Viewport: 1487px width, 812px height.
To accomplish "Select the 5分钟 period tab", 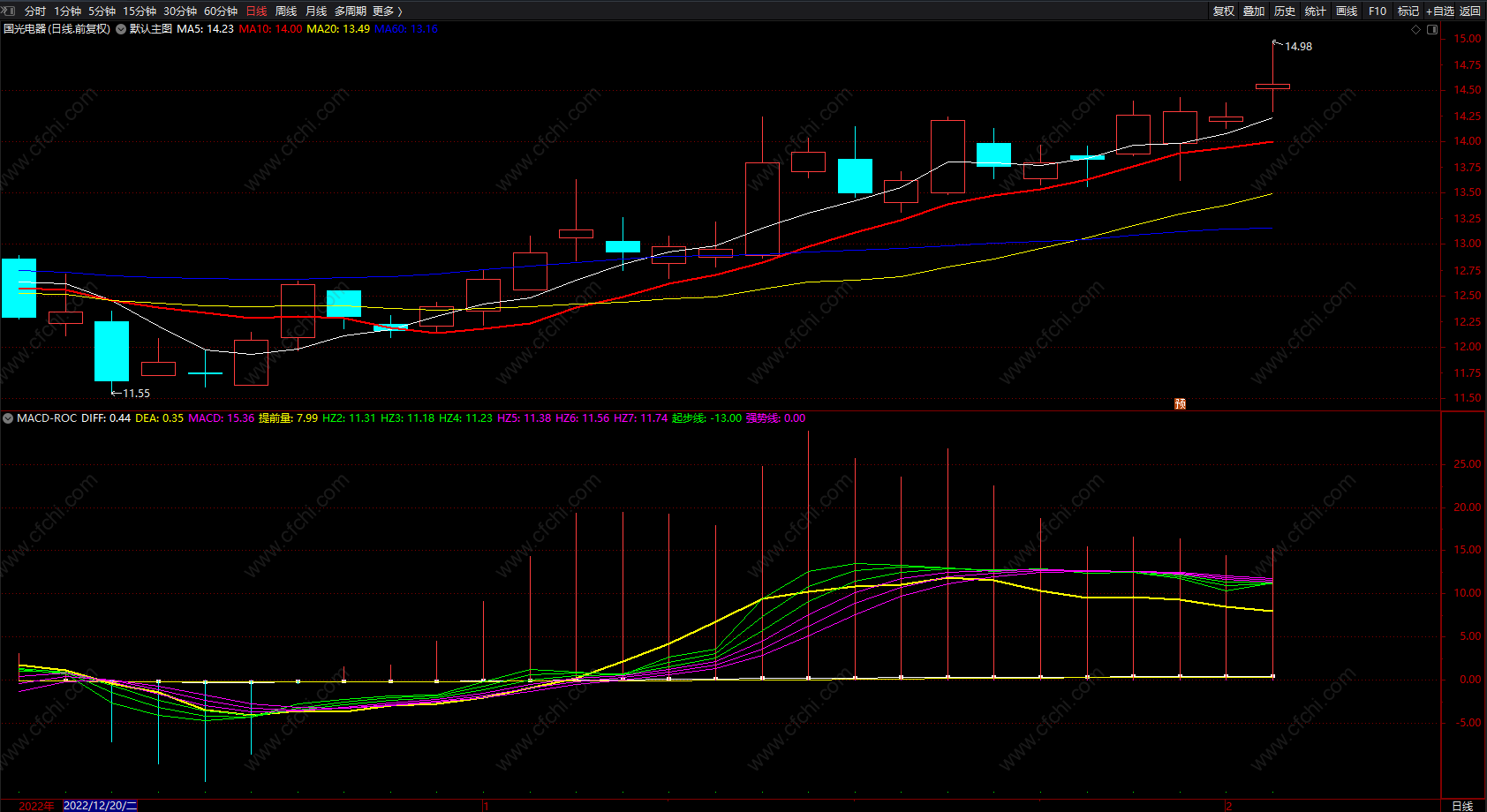I will (x=102, y=11).
